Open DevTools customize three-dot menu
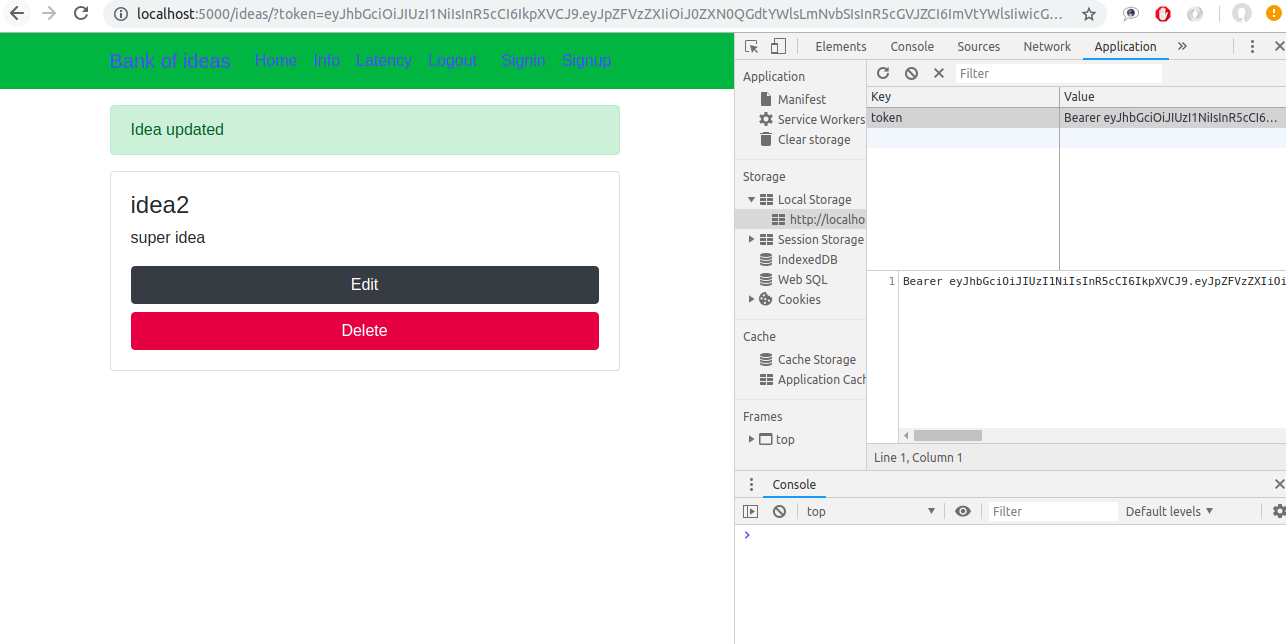The image size is (1286, 644). click(x=1252, y=46)
